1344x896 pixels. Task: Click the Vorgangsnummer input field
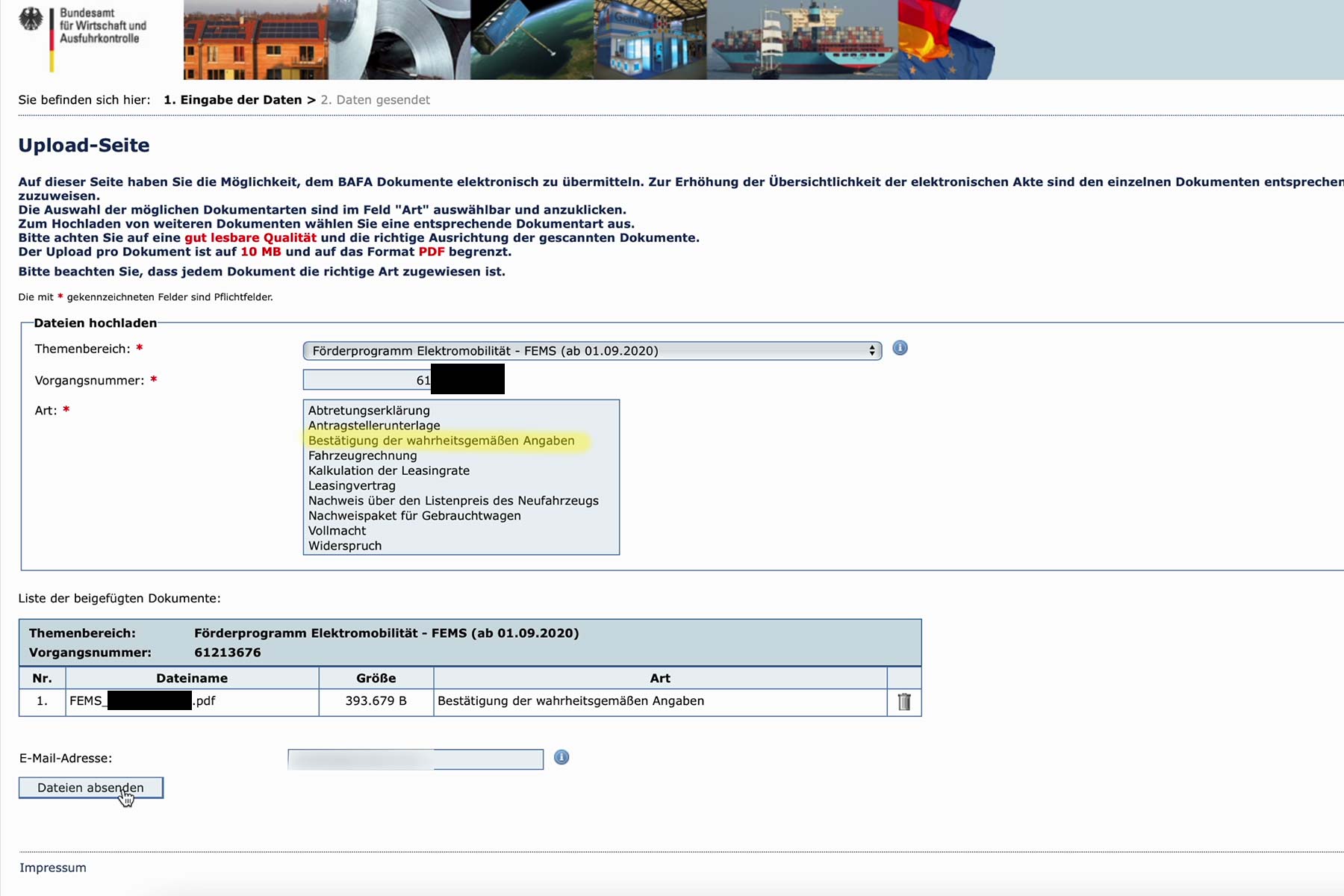click(366, 380)
